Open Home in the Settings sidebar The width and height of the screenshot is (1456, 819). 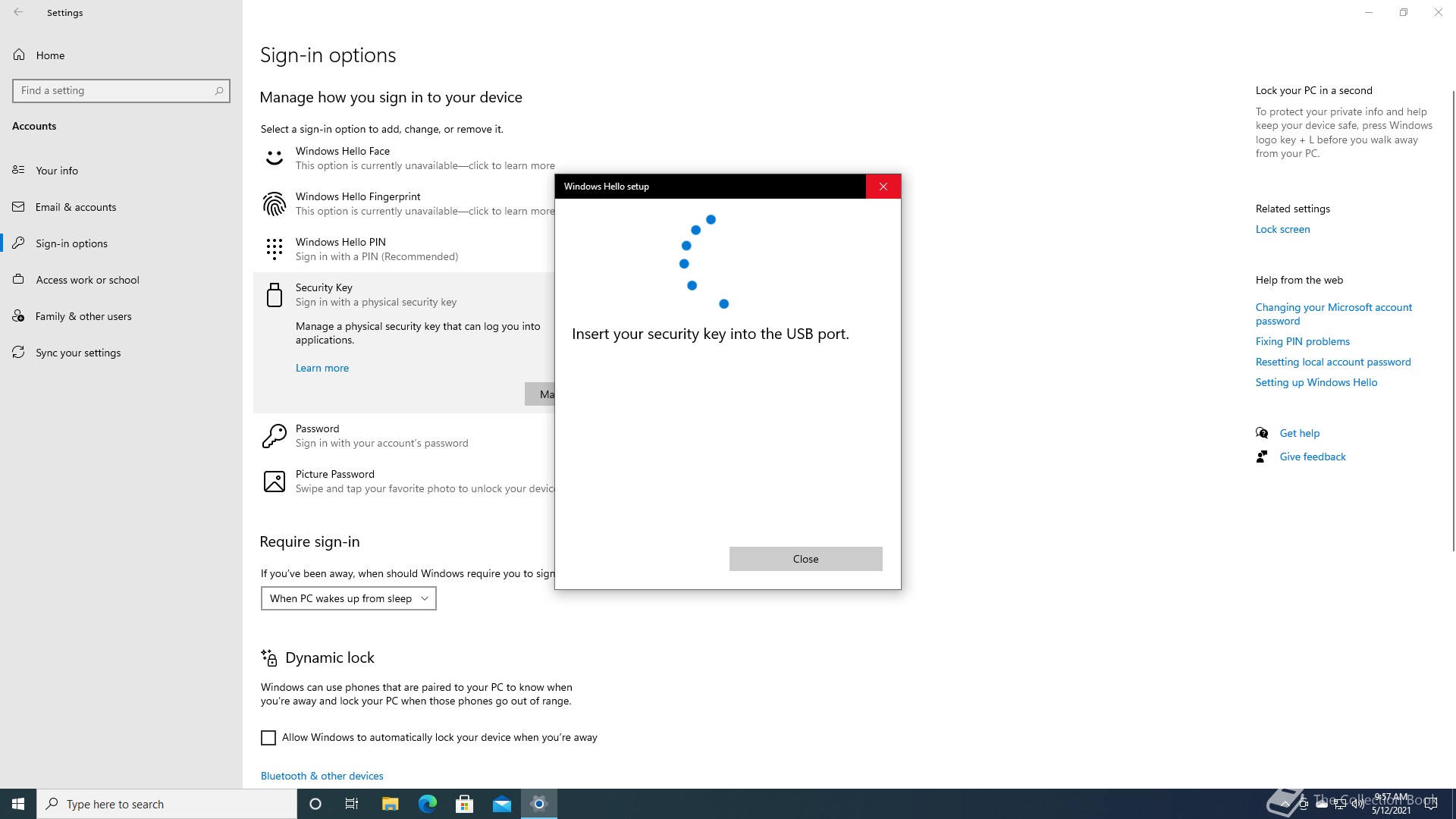coord(121,55)
